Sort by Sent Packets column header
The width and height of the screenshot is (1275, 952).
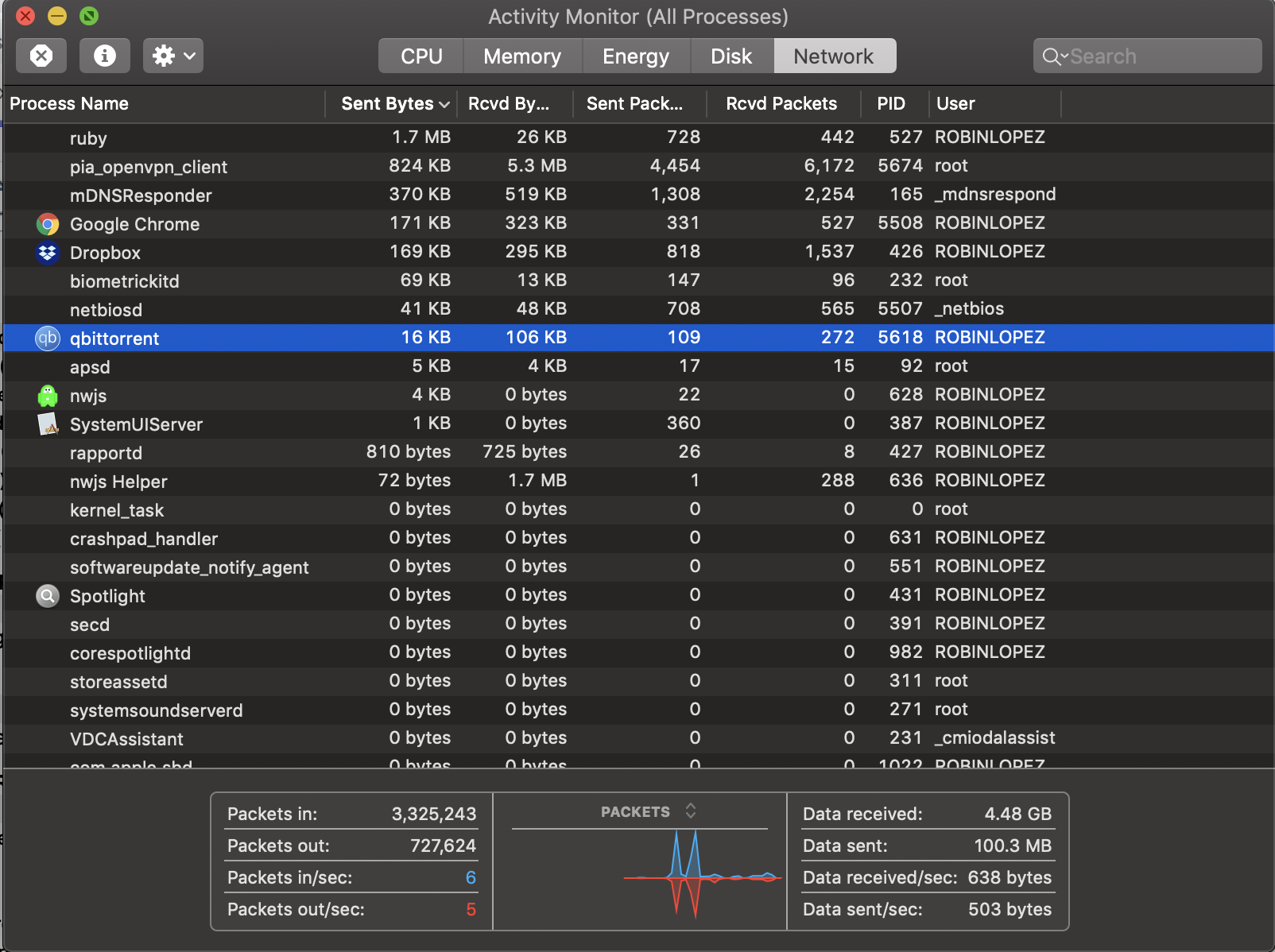point(641,103)
